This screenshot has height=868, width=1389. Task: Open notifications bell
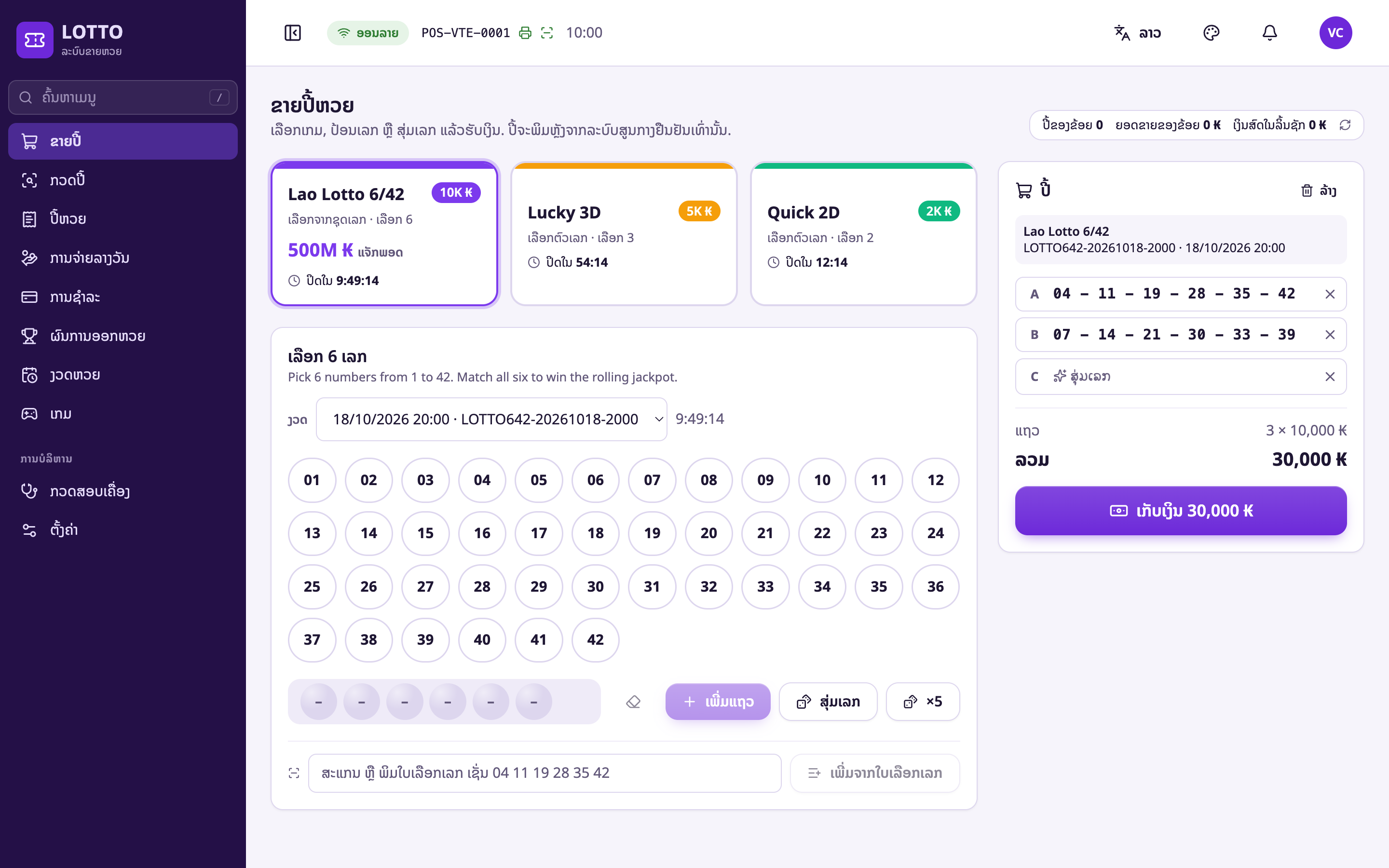coord(1269,33)
